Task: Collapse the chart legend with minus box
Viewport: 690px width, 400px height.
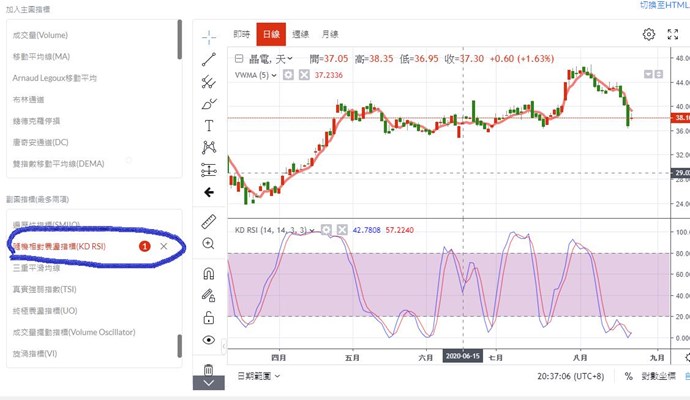Action: point(239,58)
